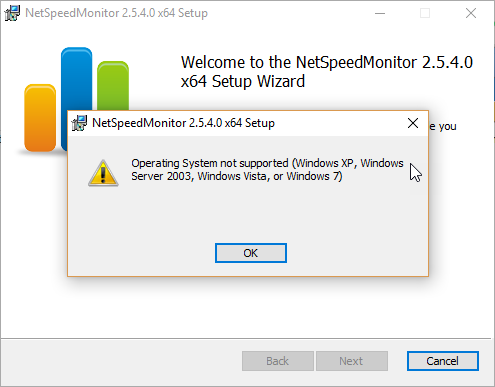Click the error dialog's title bar text
Image resolution: width=495 pixels, height=387 pixels.
pos(183,123)
